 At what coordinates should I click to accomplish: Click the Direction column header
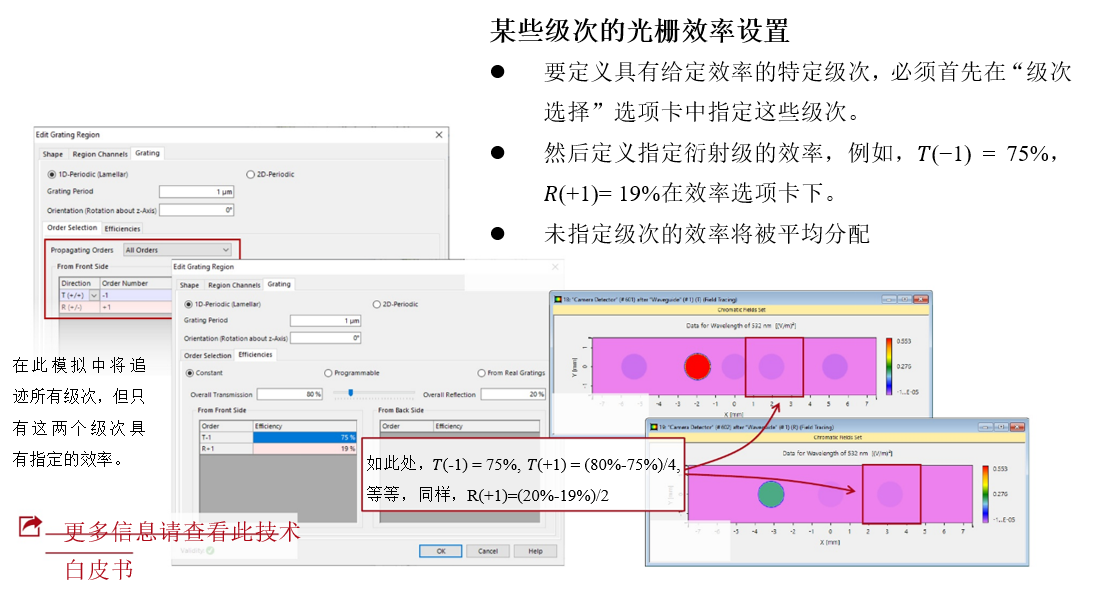coord(79,283)
